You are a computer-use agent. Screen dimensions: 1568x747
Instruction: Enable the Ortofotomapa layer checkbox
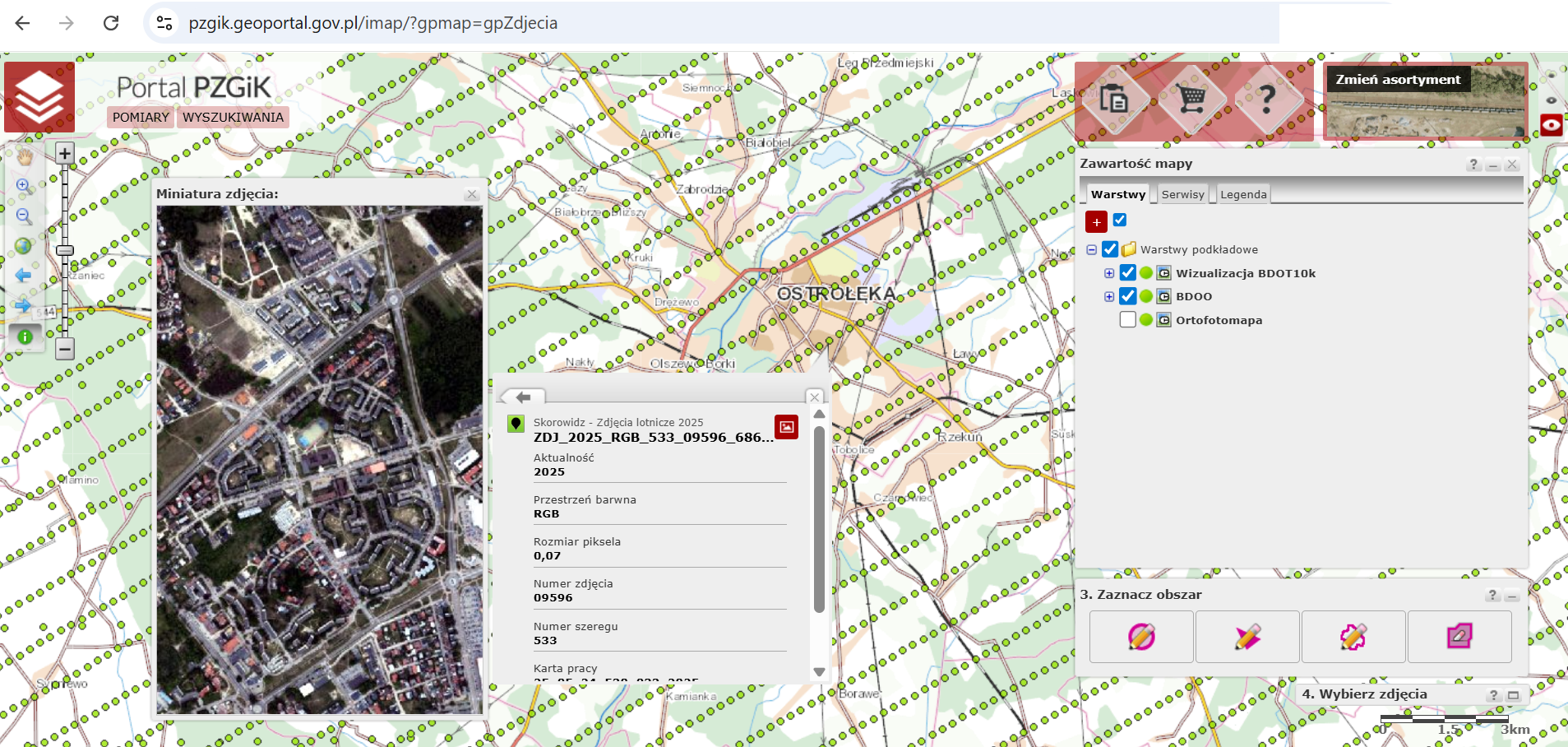pyautogui.click(x=1128, y=320)
